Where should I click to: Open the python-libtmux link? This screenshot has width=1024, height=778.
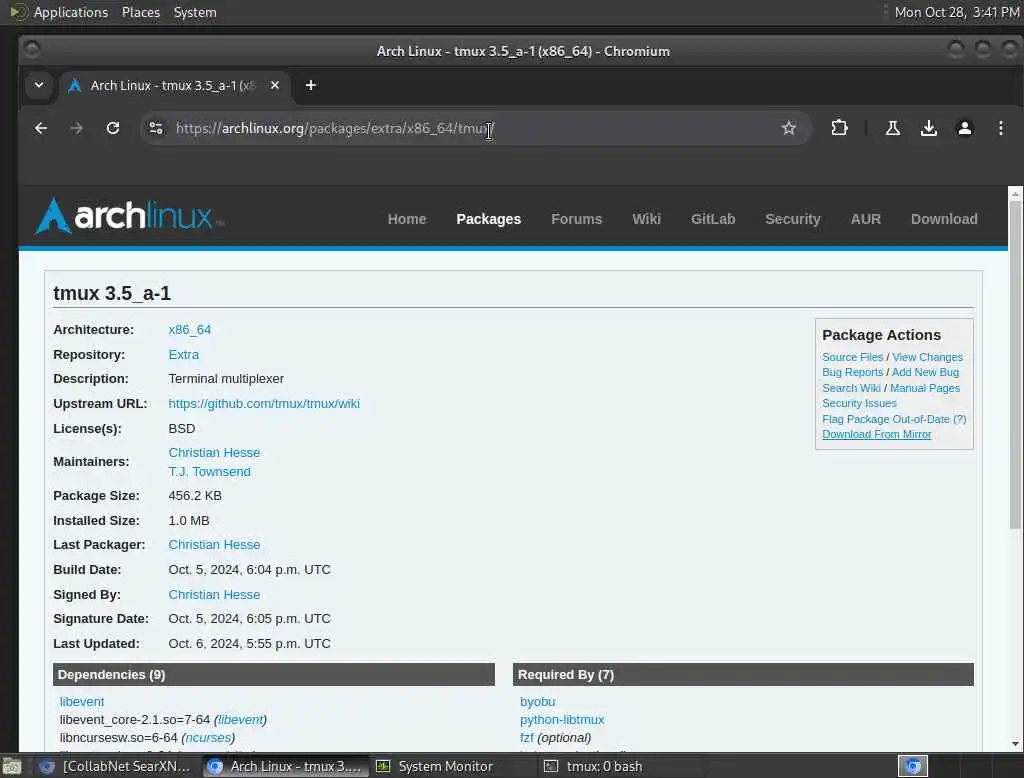(x=562, y=720)
